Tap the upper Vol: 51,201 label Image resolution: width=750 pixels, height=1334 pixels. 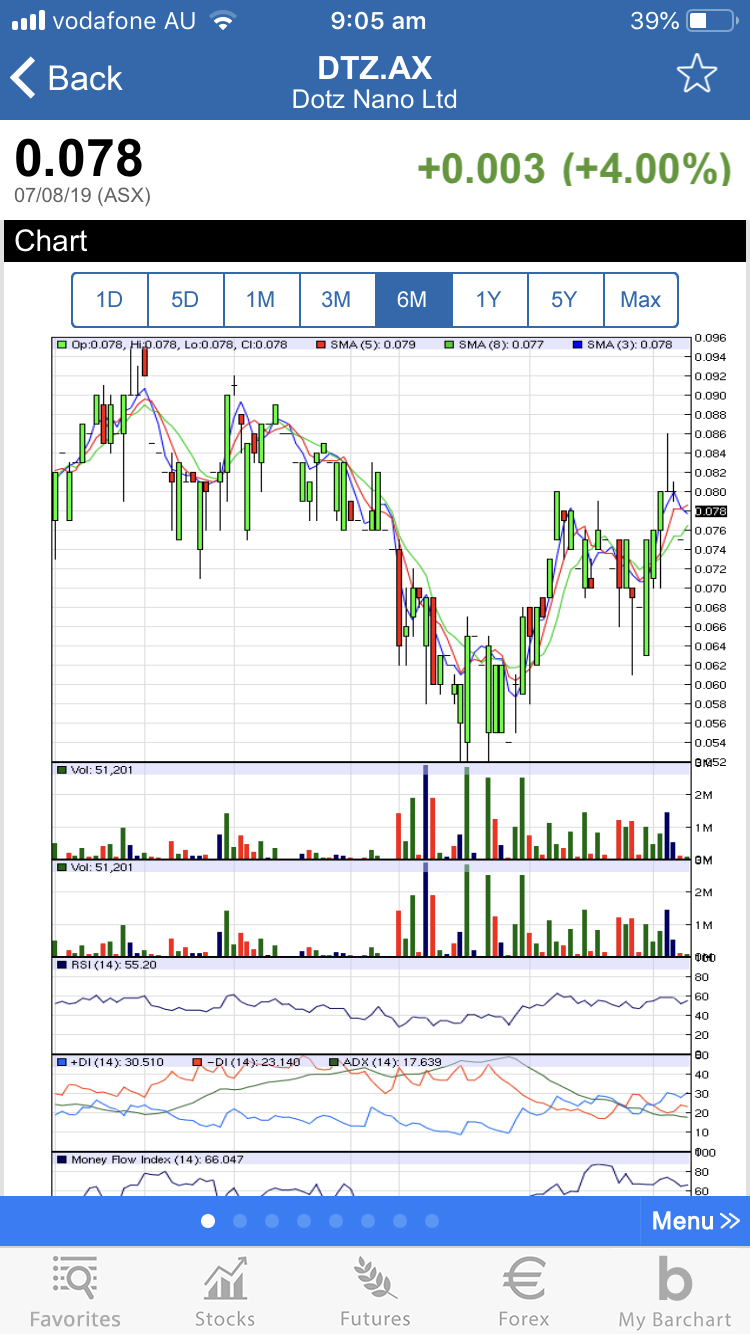point(102,769)
